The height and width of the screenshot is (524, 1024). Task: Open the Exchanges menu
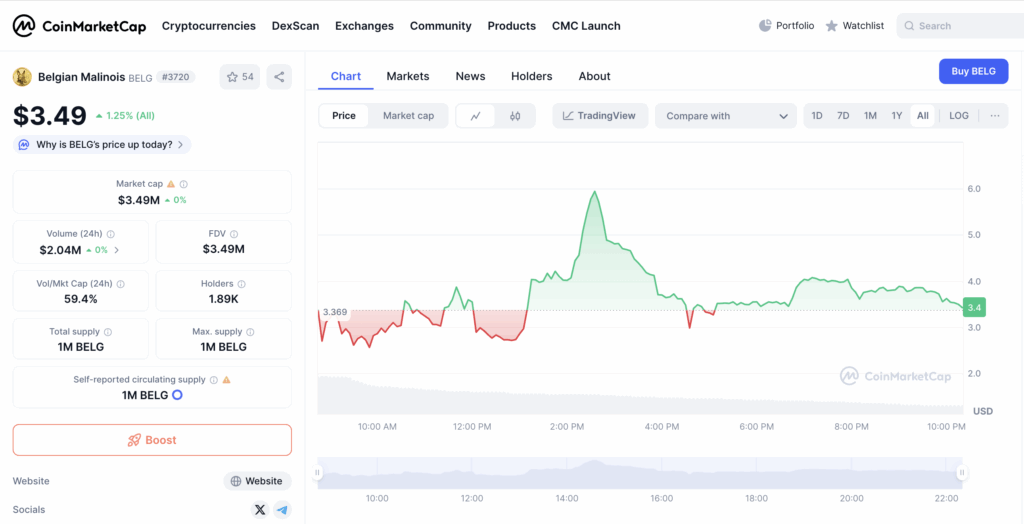[364, 26]
